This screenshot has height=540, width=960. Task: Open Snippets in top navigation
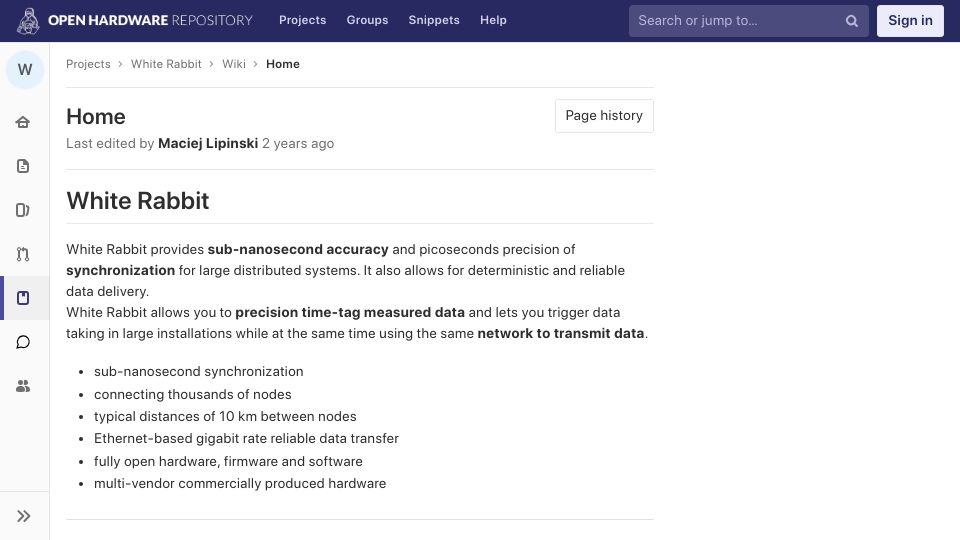coord(434,20)
